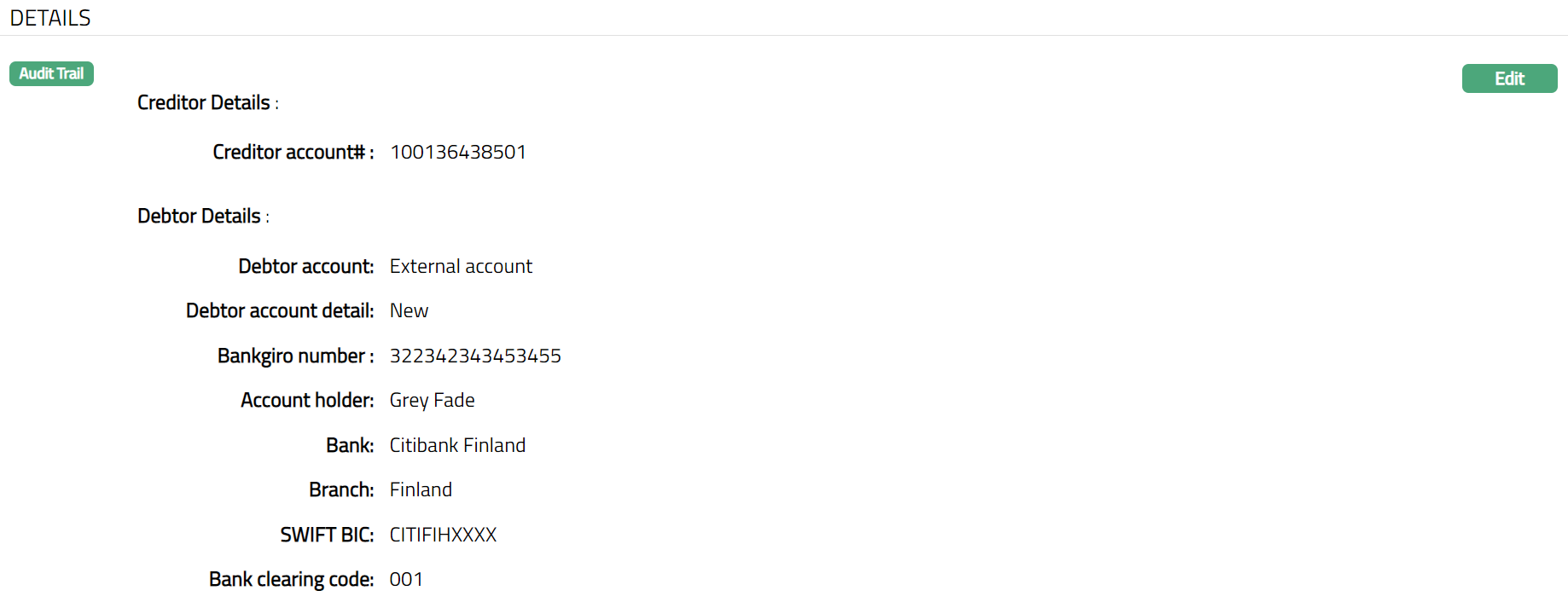The height and width of the screenshot is (608, 1568).
Task: Click the bank name Citibank Finland
Action: point(457,446)
